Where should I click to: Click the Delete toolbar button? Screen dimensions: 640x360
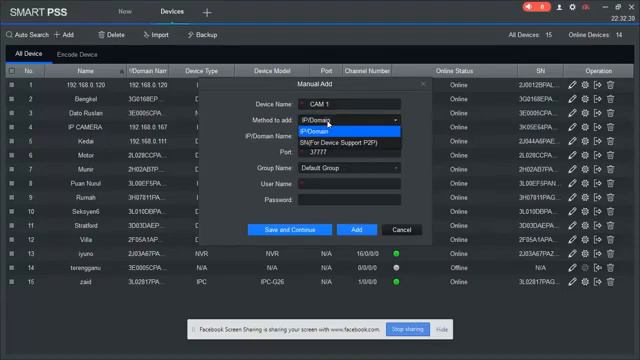coord(111,35)
